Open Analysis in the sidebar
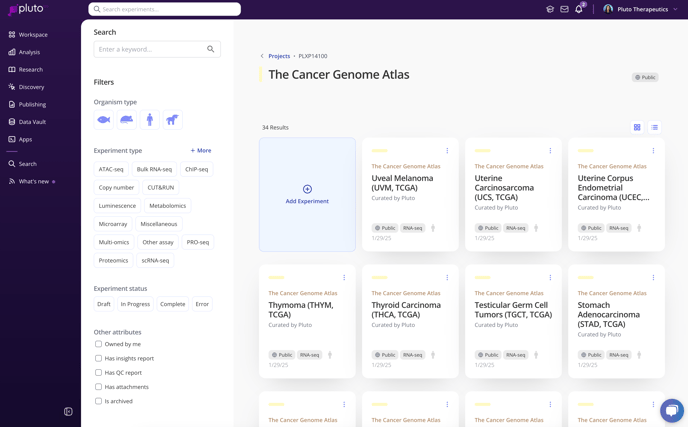This screenshot has width=688, height=427. click(24, 52)
